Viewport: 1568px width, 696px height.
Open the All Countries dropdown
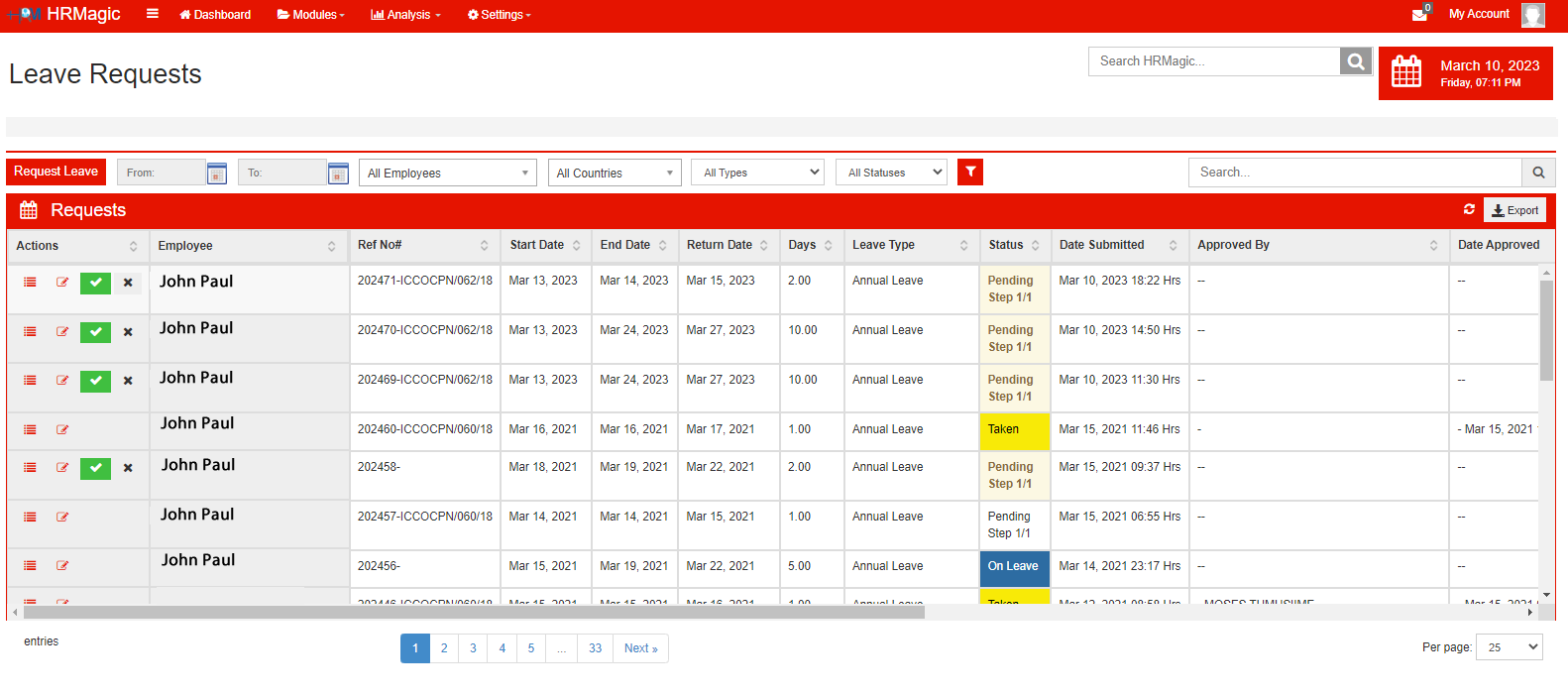(x=615, y=173)
